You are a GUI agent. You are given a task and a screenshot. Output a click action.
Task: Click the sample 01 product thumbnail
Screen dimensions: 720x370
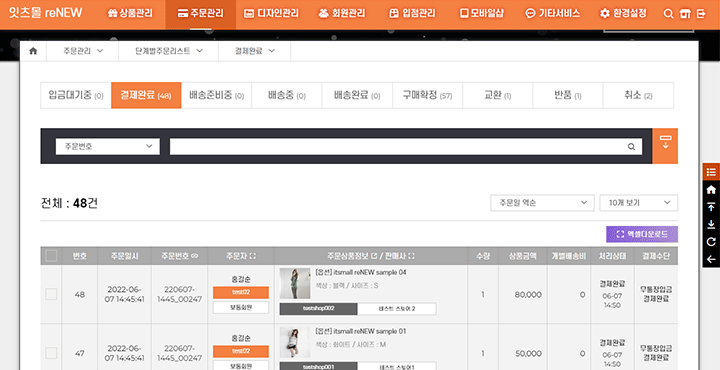point(295,342)
